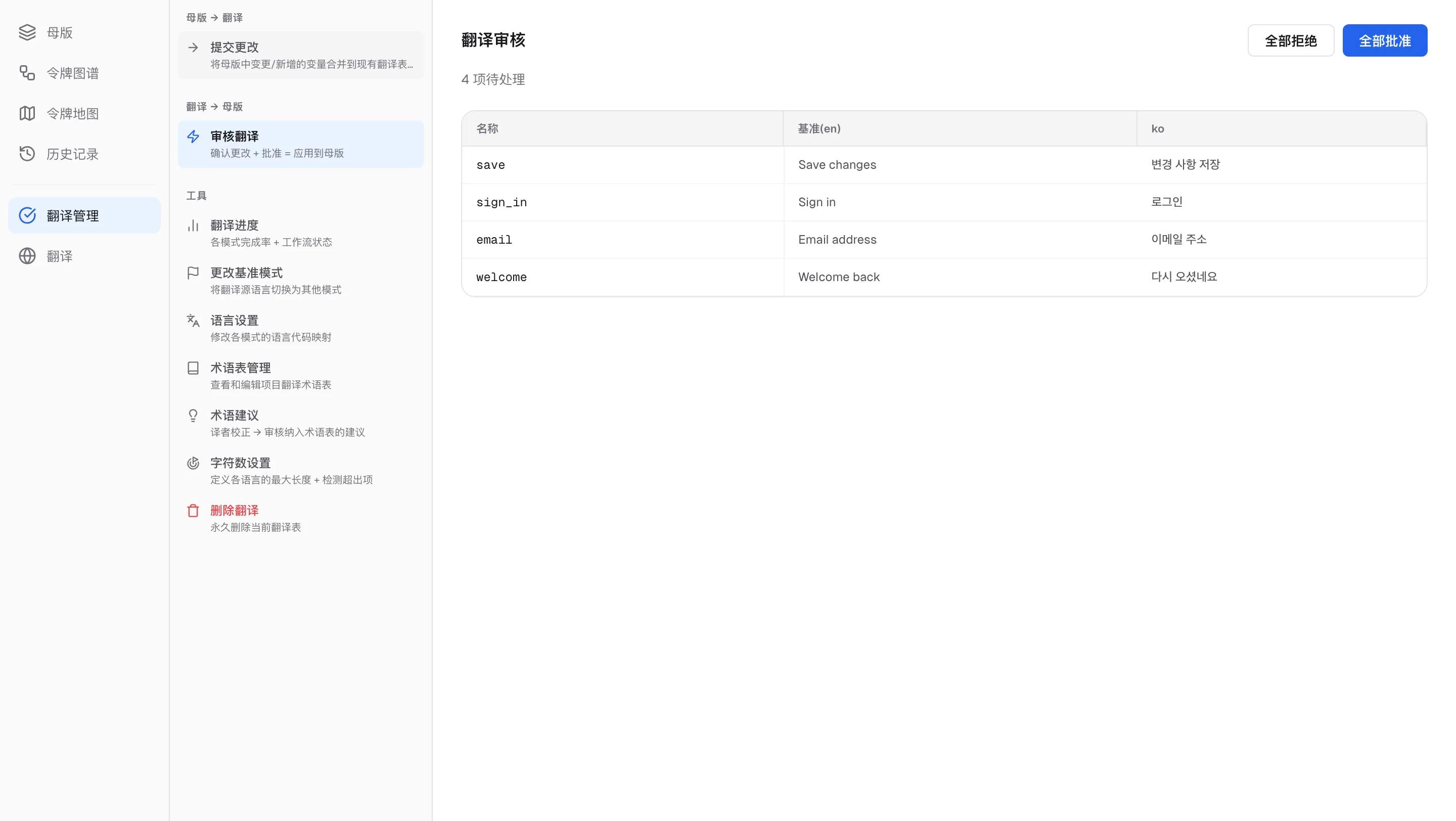The width and height of the screenshot is (1456, 821).
Task: Click the bar chart icon of 翻译进度
Action: 193,225
